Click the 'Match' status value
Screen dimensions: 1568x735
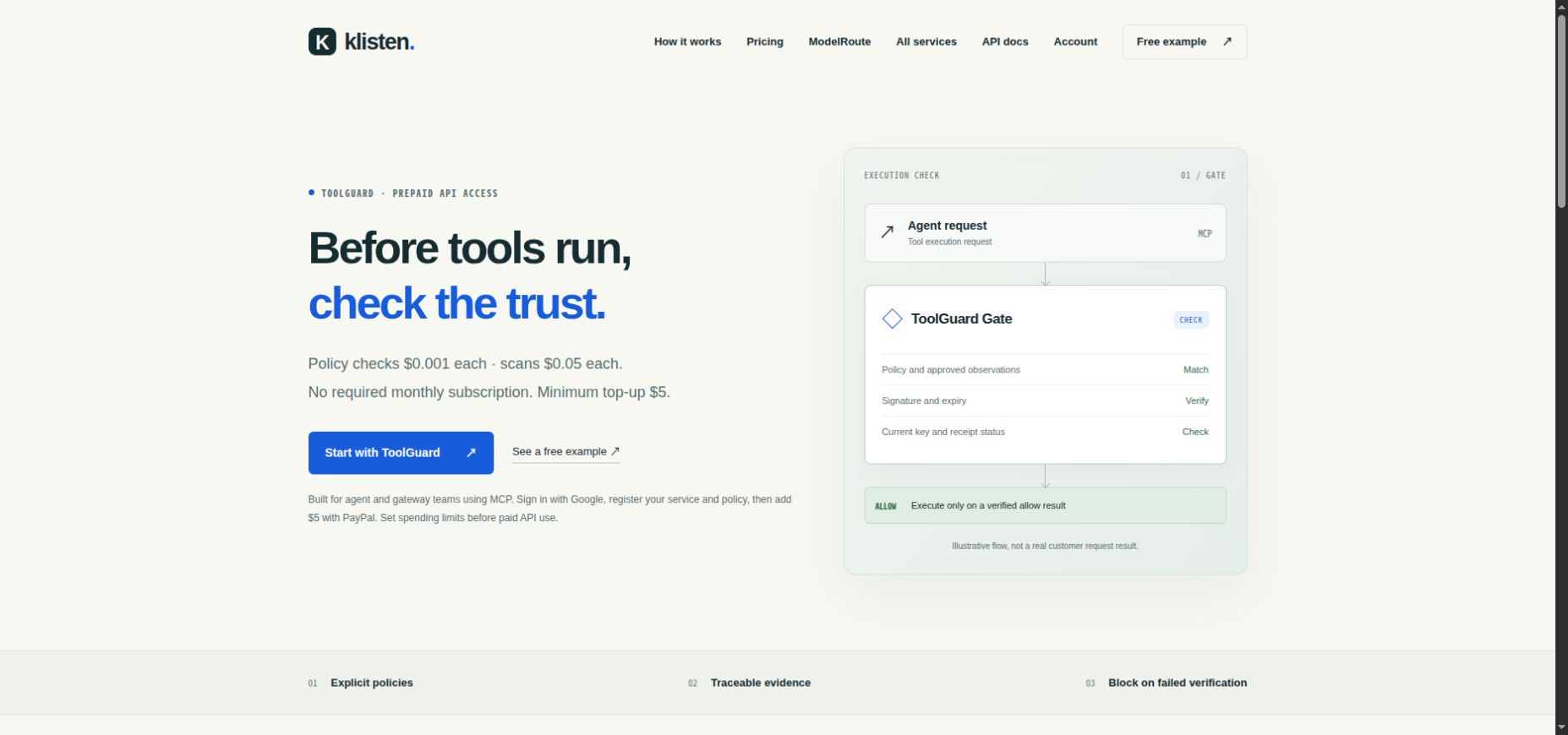1195,370
